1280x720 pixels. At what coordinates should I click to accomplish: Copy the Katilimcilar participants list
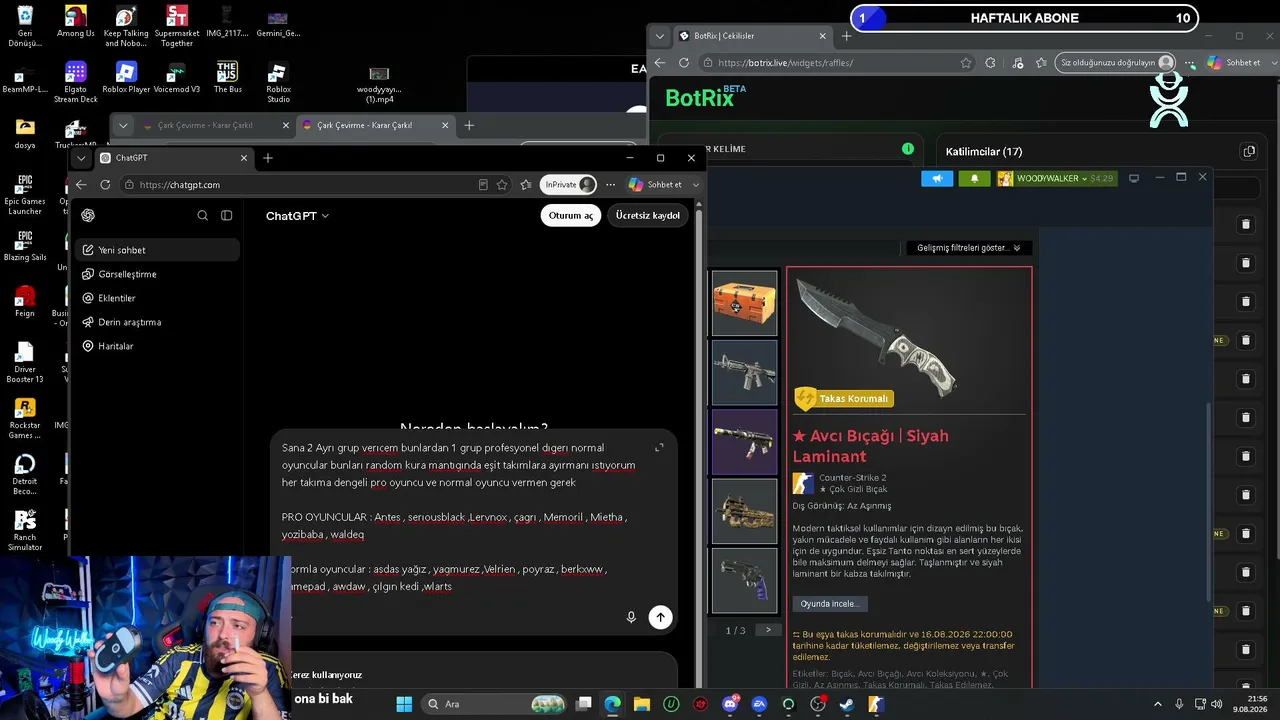[x=1249, y=152]
